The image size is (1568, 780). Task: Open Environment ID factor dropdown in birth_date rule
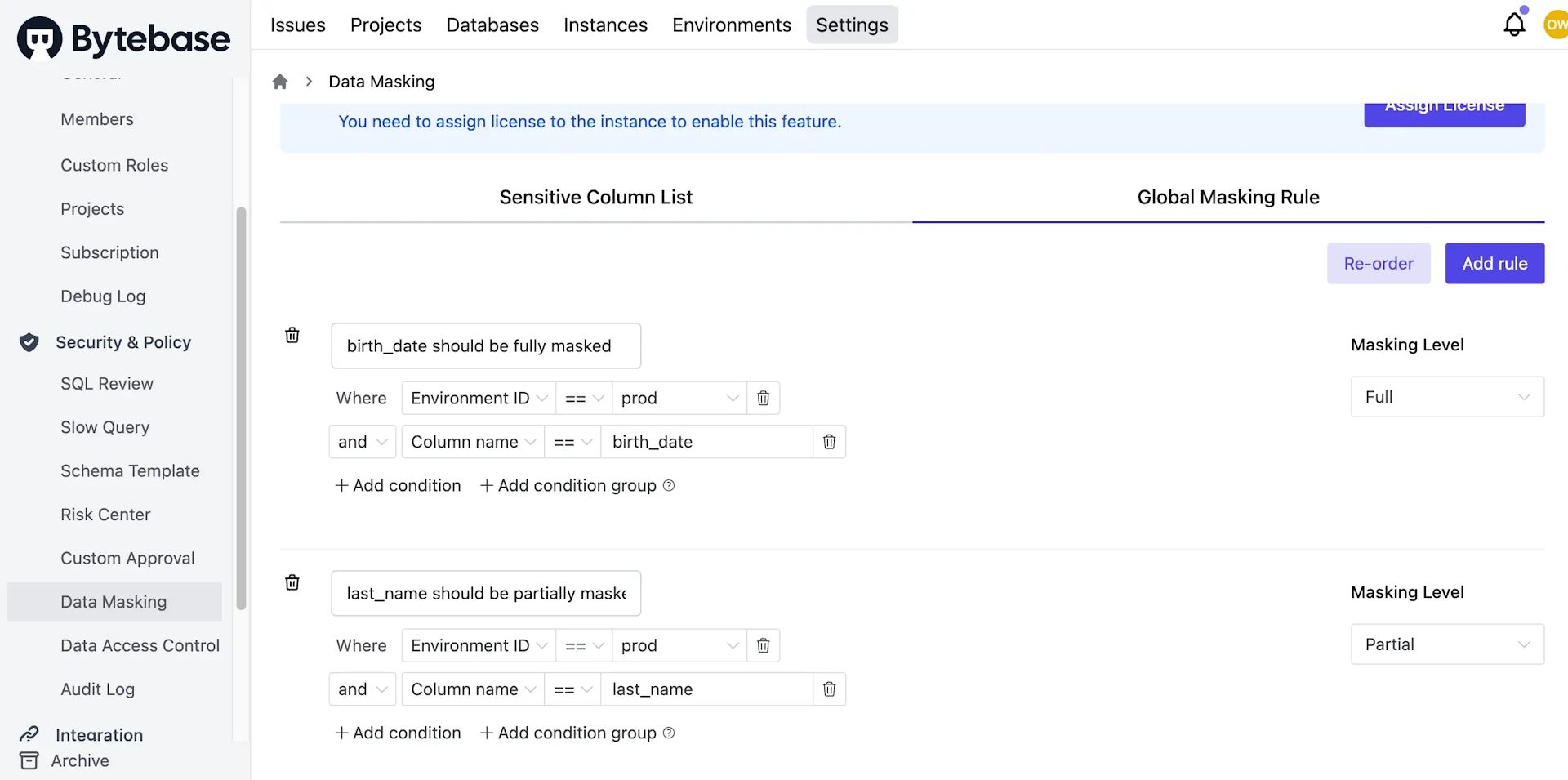click(x=479, y=398)
